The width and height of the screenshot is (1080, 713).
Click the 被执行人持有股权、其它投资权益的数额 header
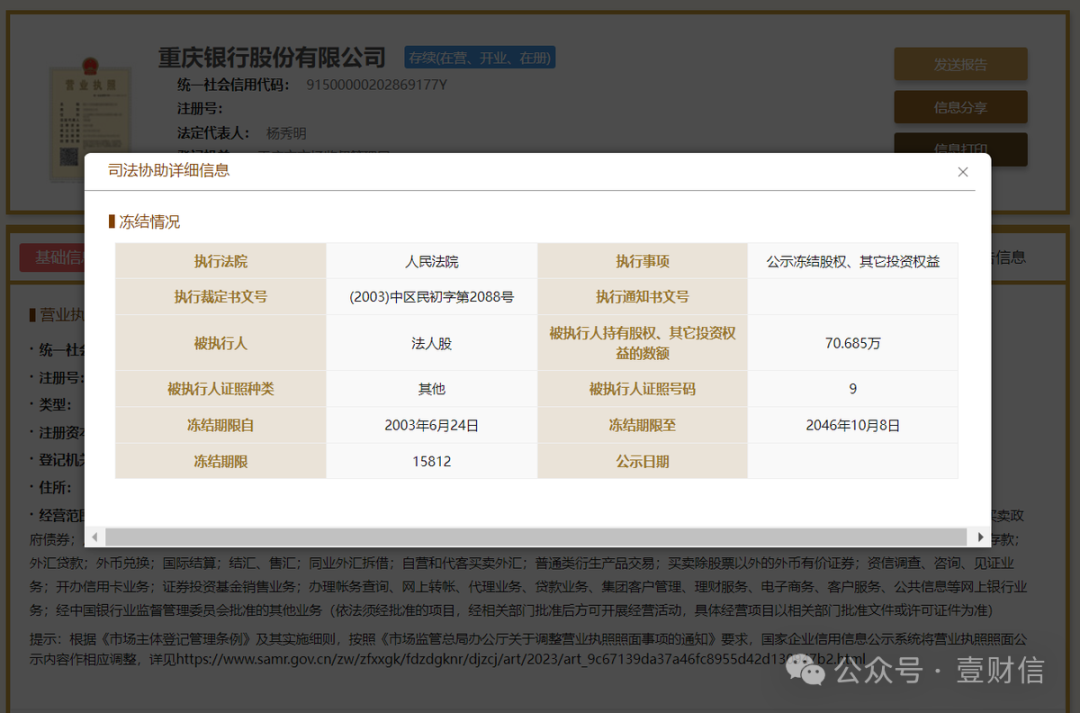click(642, 343)
